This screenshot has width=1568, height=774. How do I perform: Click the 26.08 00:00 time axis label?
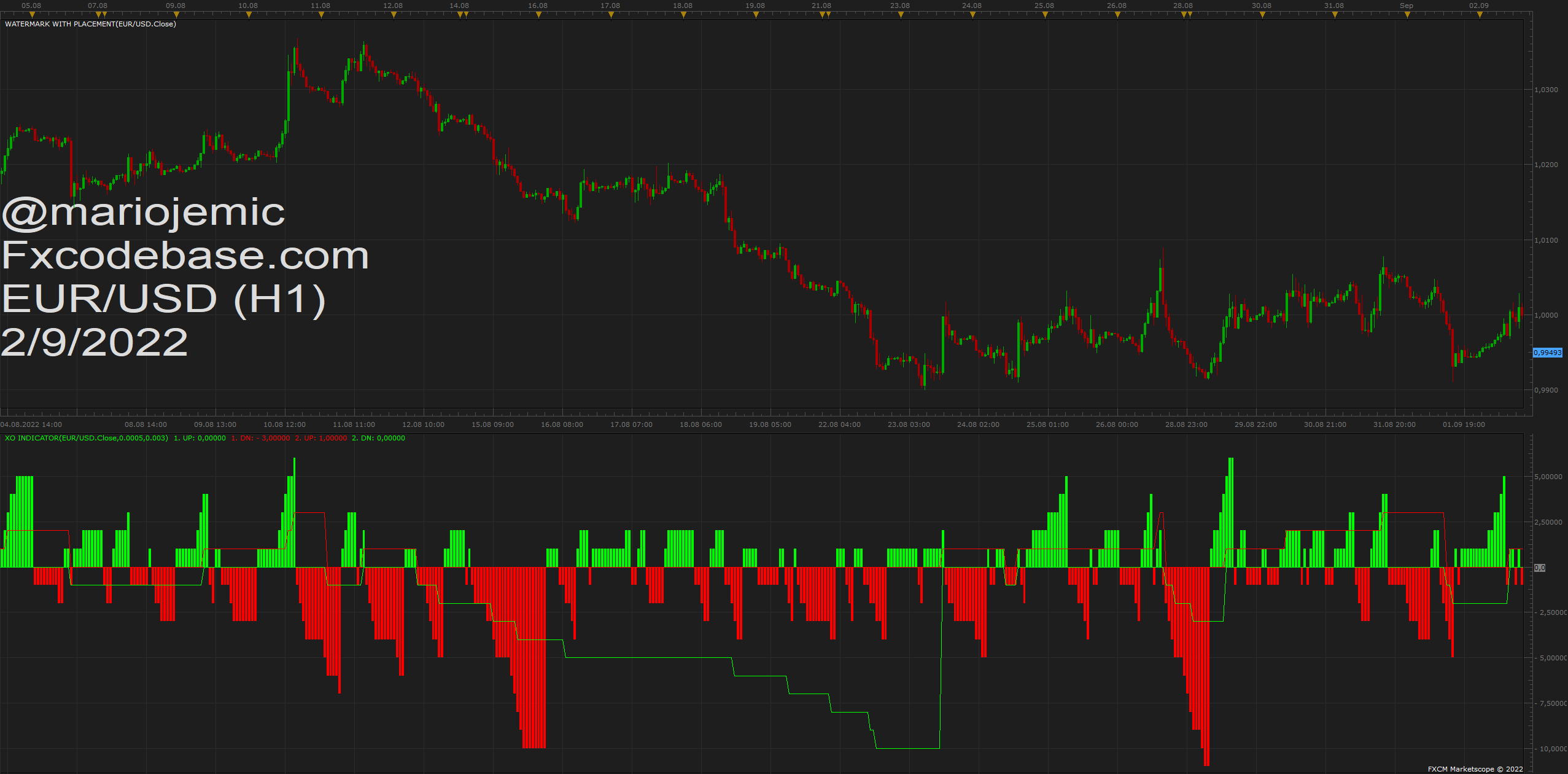(1117, 424)
